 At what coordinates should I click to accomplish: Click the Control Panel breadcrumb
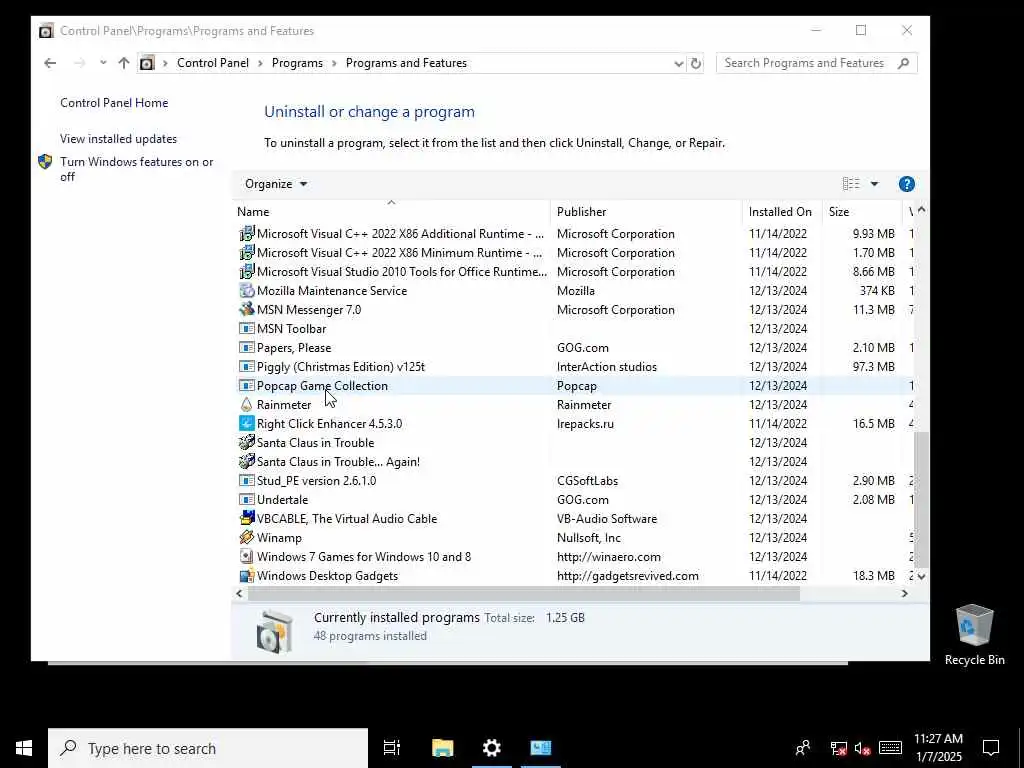point(213,63)
